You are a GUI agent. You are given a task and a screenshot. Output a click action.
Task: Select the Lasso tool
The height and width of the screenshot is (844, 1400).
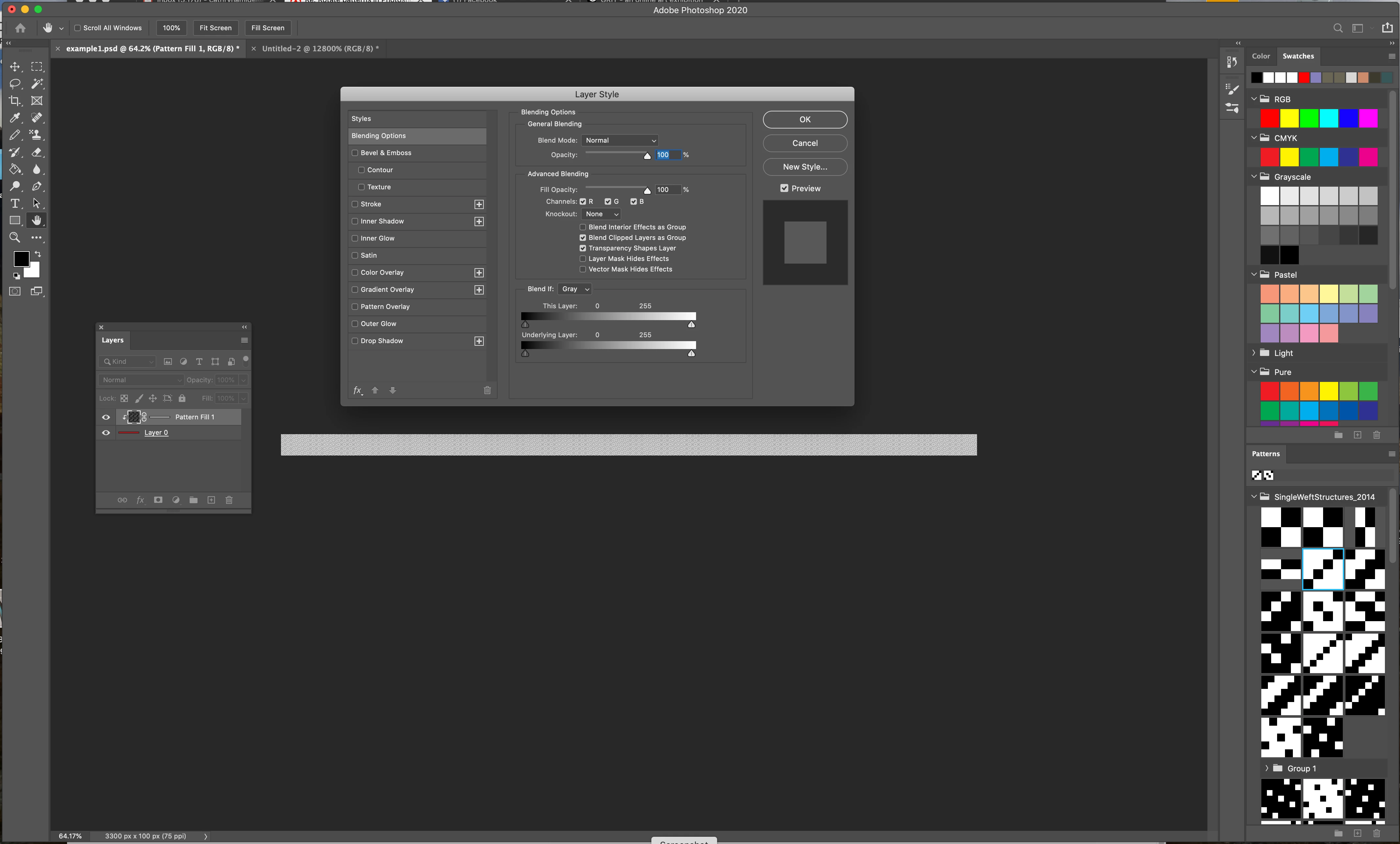(x=15, y=83)
